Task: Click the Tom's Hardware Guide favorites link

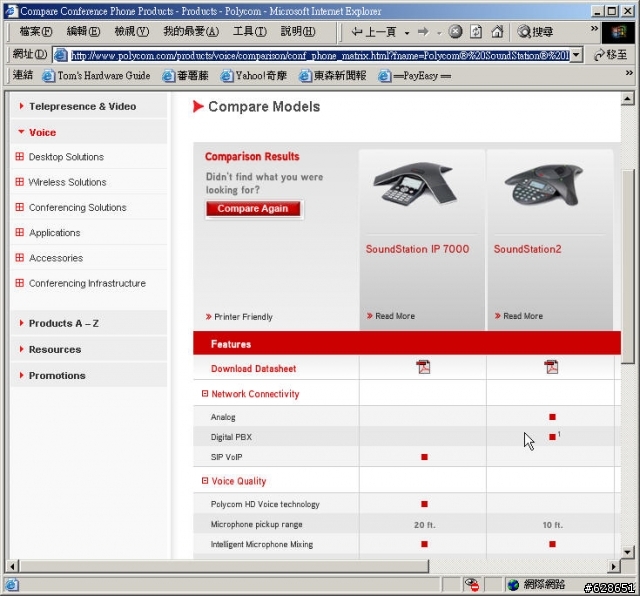Action: pyautogui.click(x=95, y=76)
